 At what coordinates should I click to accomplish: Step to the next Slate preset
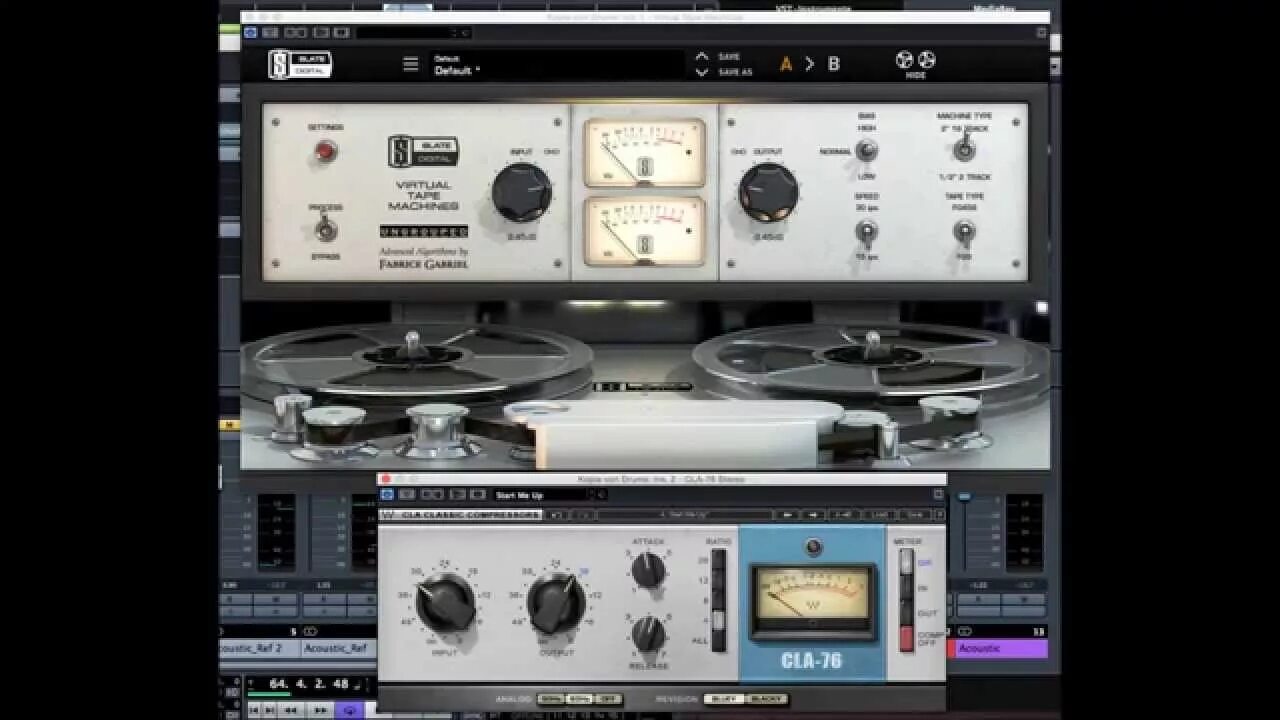pyautogui.click(x=702, y=72)
